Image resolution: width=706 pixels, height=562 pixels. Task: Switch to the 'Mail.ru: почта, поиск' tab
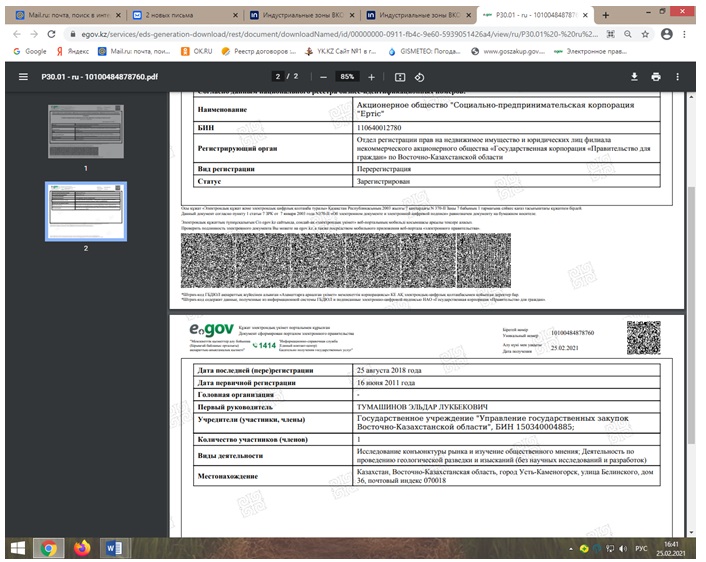(x=68, y=15)
